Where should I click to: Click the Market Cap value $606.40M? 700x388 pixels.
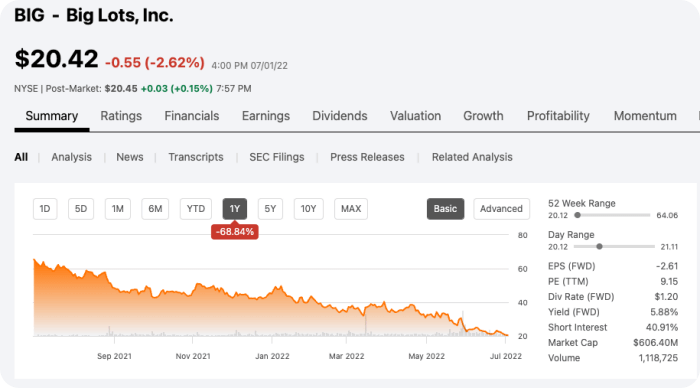point(655,342)
